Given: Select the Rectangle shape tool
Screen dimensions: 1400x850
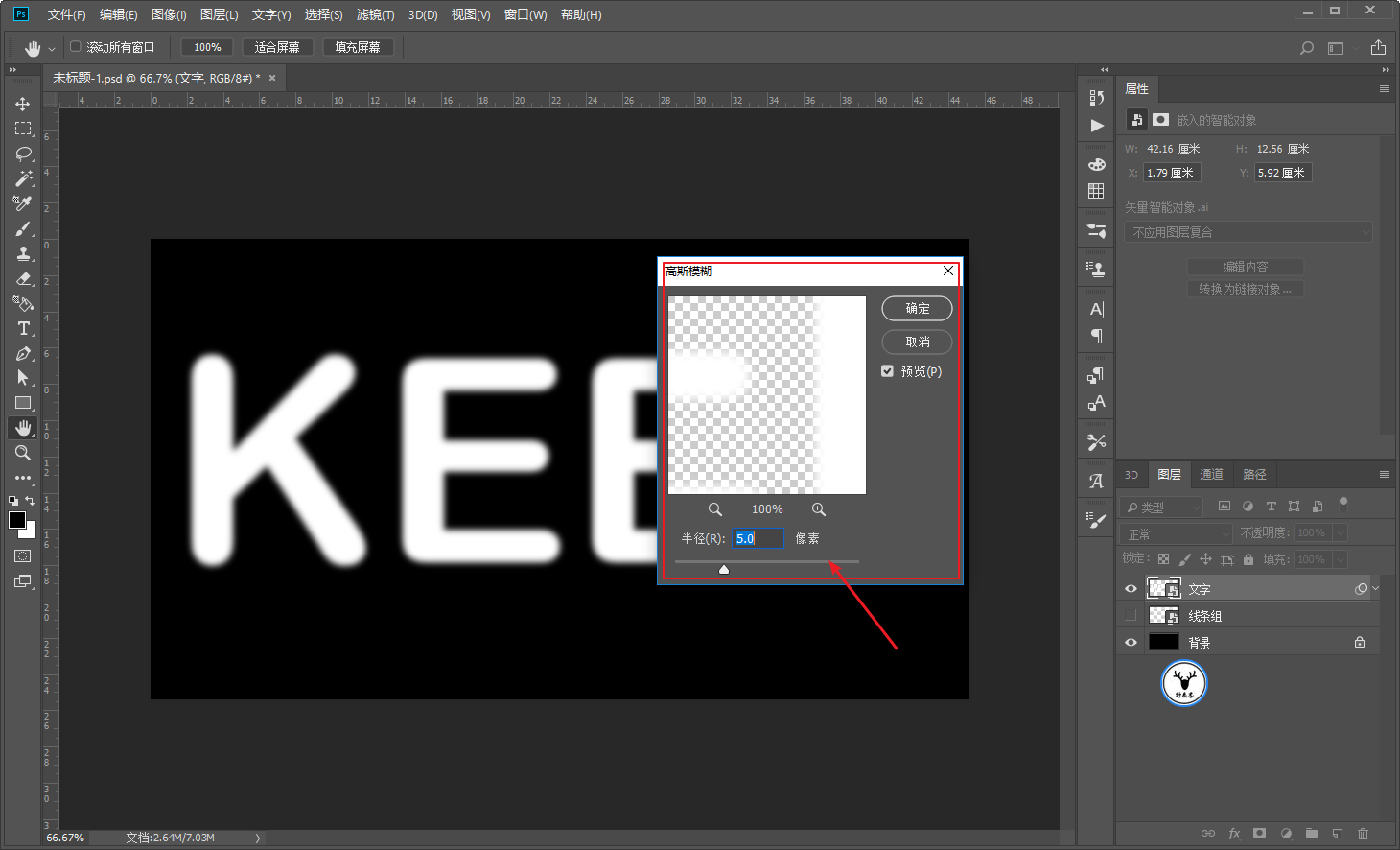Looking at the screenshot, I should coord(23,403).
